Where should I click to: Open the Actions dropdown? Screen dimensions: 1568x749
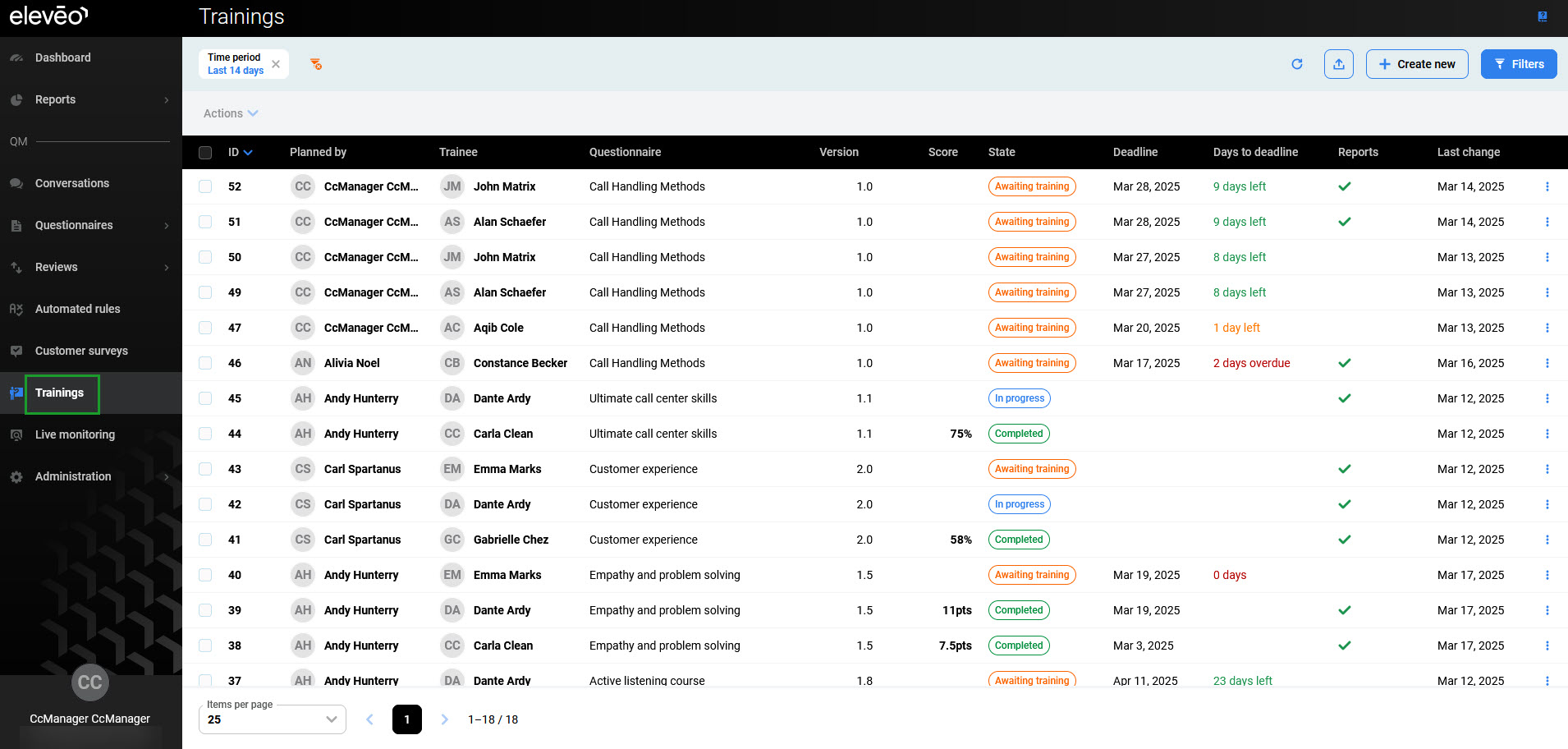click(231, 113)
